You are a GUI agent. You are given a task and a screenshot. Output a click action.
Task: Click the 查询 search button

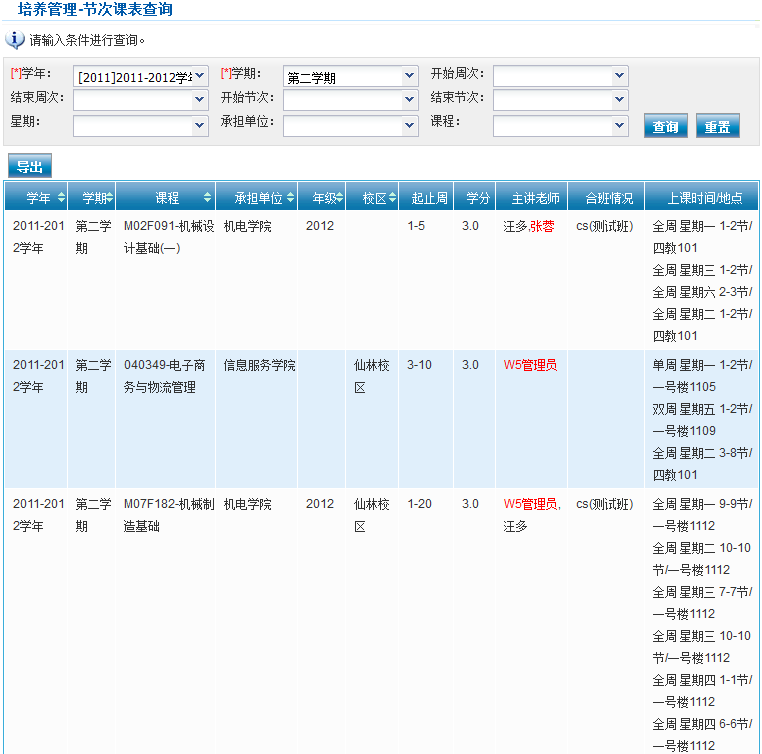(665, 127)
